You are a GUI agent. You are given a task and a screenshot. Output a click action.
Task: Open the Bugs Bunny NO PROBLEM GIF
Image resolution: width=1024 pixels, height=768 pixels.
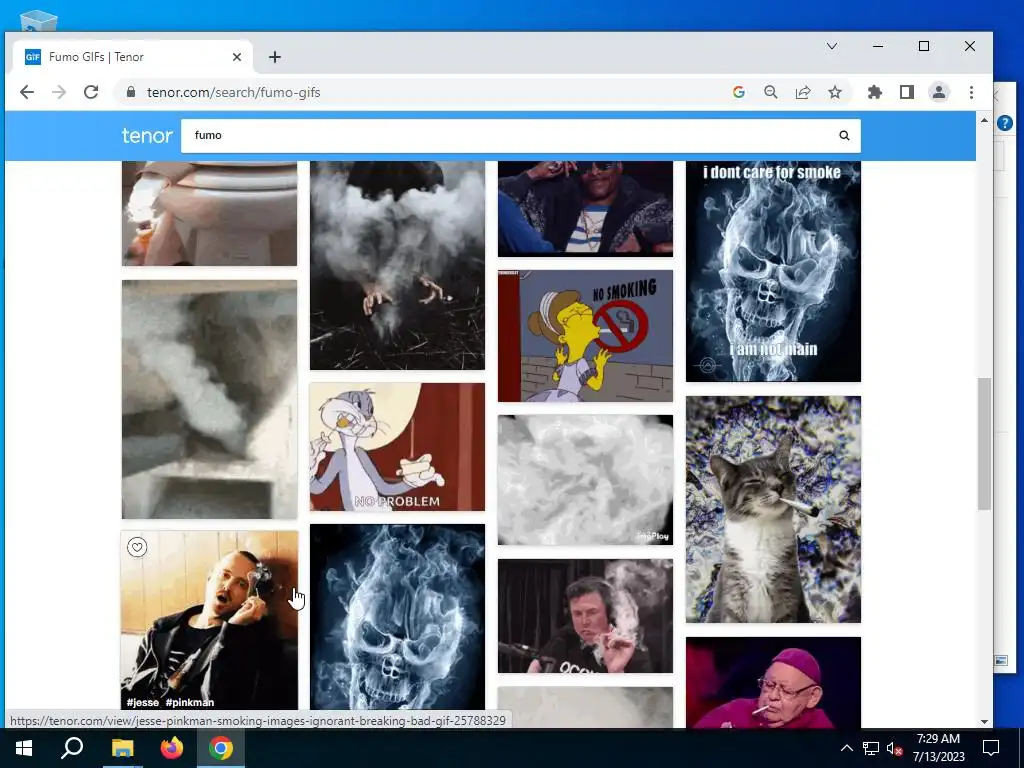397,447
